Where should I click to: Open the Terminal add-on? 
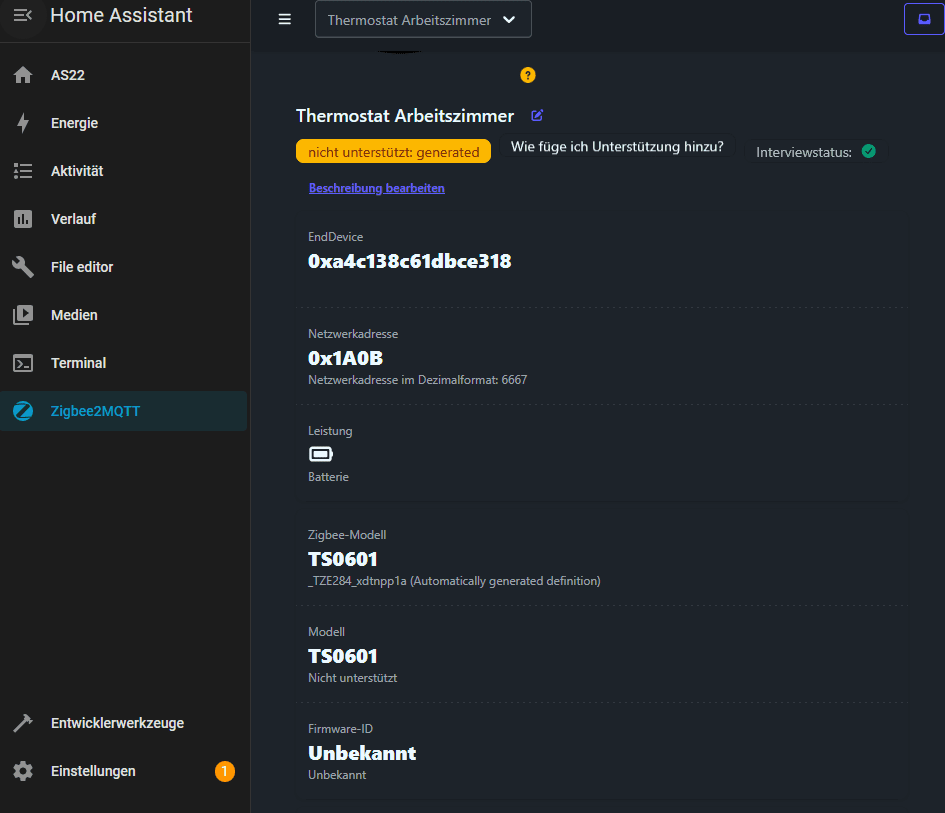78,363
